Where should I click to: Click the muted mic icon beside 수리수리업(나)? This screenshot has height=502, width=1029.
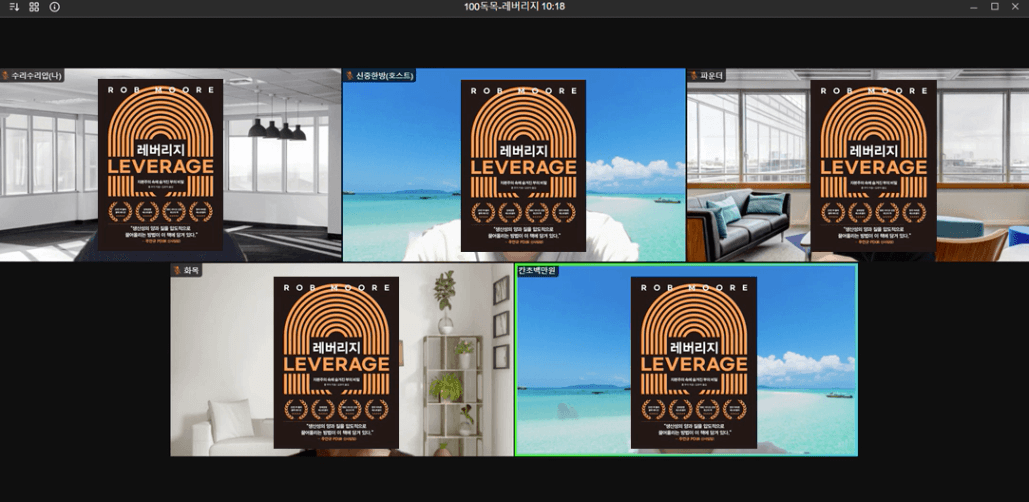[x=5, y=75]
